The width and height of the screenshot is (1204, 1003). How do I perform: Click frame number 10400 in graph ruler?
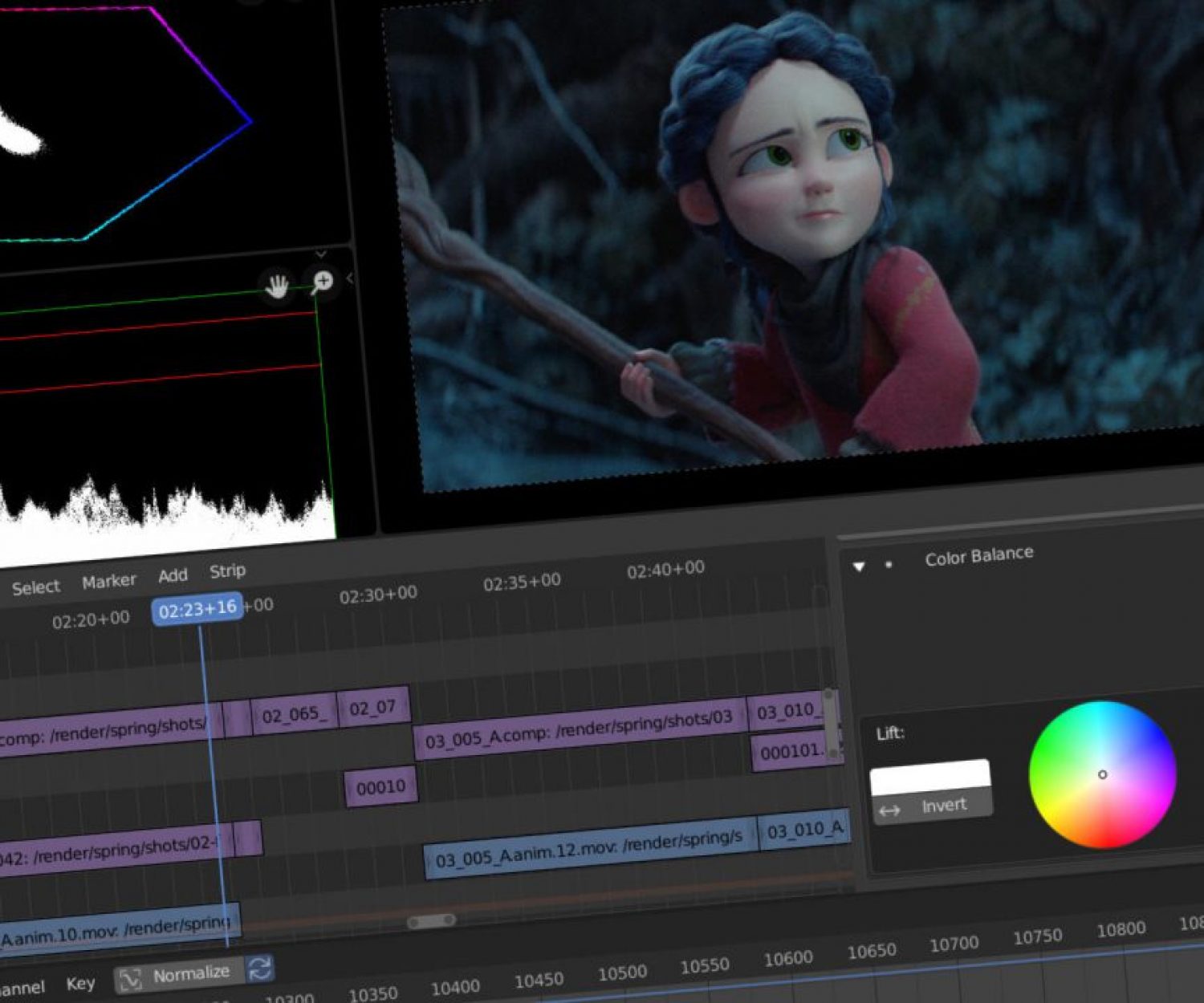coord(456,988)
